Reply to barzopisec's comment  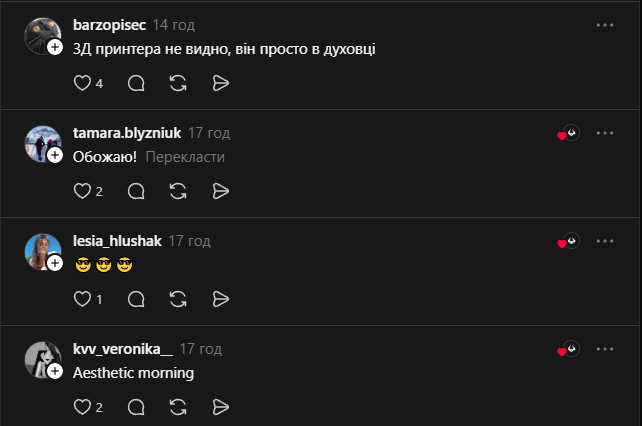coord(137,84)
